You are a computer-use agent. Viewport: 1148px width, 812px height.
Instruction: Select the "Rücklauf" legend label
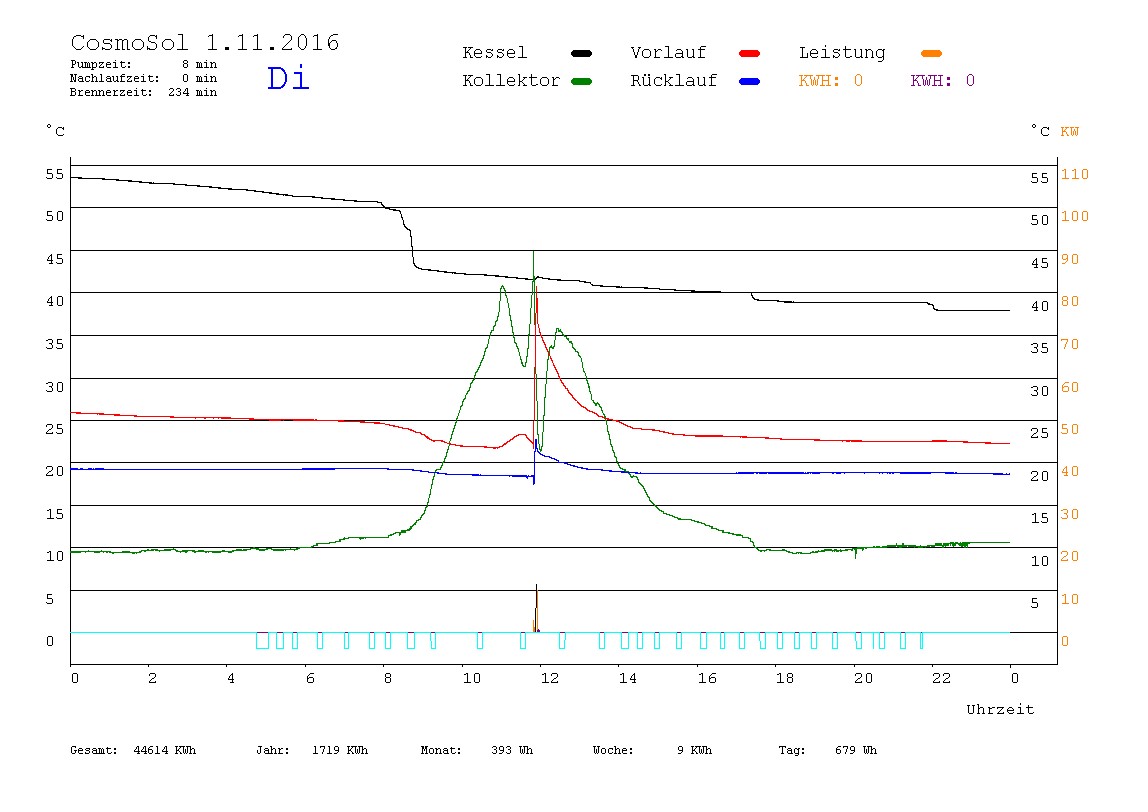pyautogui.click(x=674, y=81)
